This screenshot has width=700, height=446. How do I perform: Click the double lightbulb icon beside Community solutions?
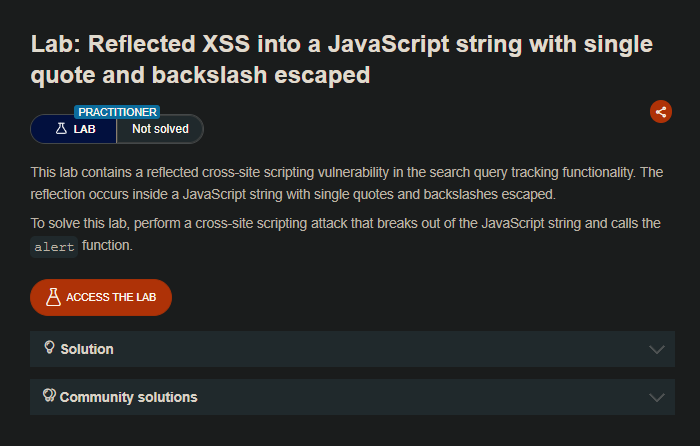(49, 396)
